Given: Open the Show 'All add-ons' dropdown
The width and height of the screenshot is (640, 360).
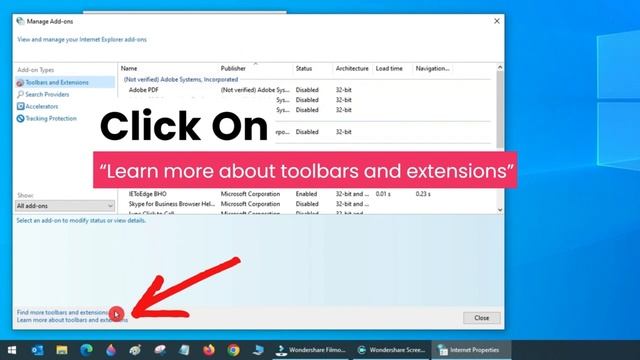Looking at the screenshot, I should coord(65,206).
